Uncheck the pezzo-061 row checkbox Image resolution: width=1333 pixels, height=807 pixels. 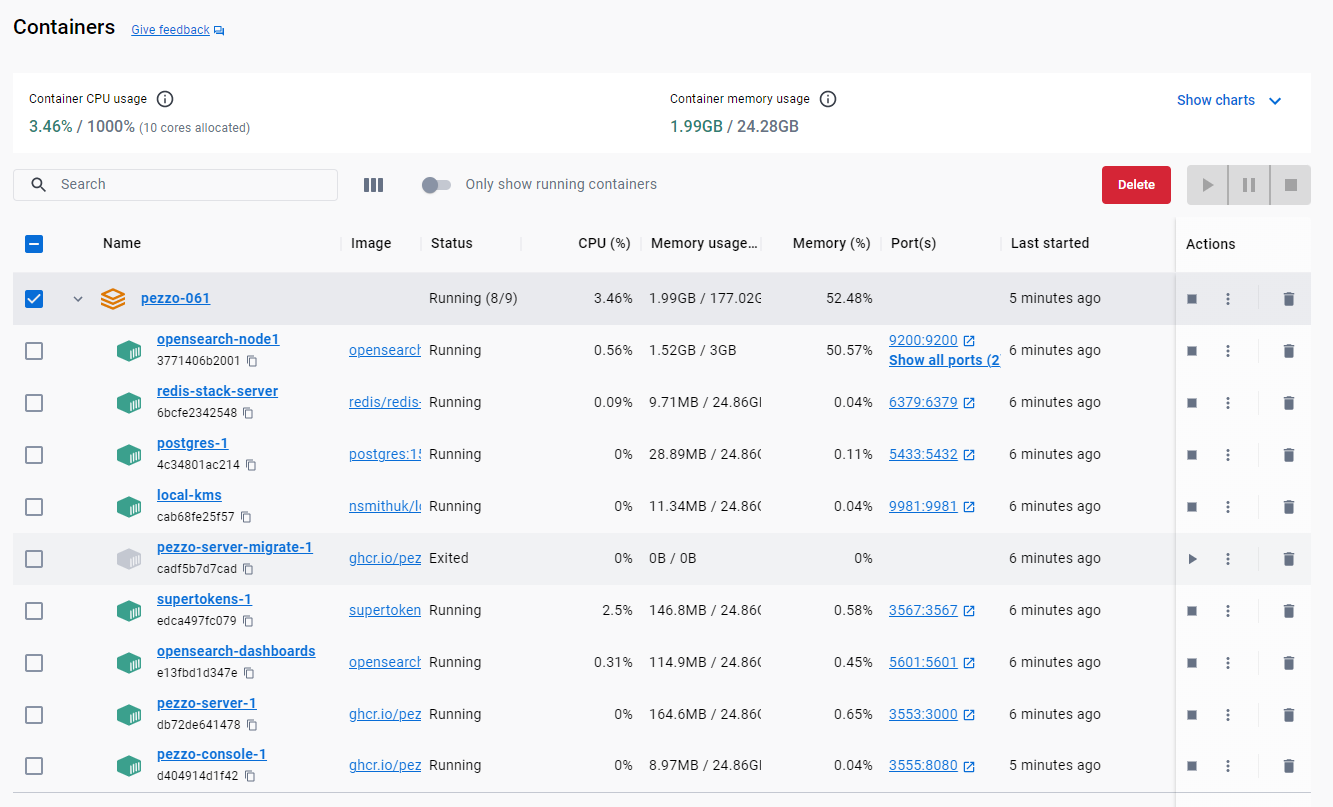point(33,298)
